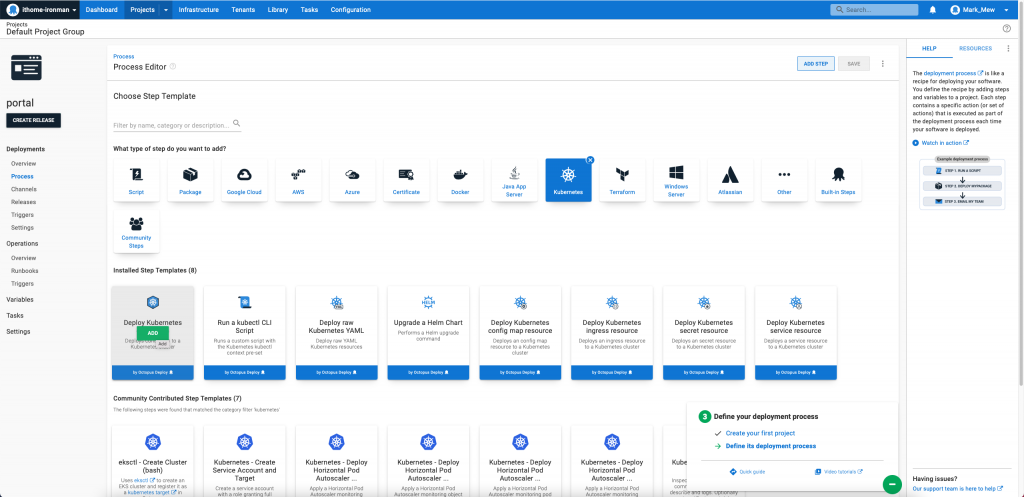Open Create your first project link

[x=760, y=433]
